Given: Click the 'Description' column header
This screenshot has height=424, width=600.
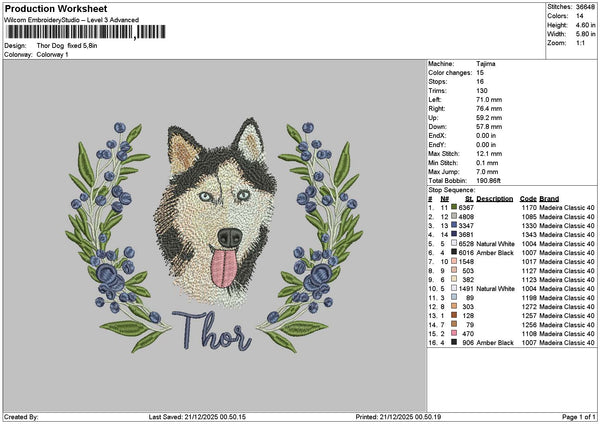Looking at the screenshot, I should coord(495,199).
